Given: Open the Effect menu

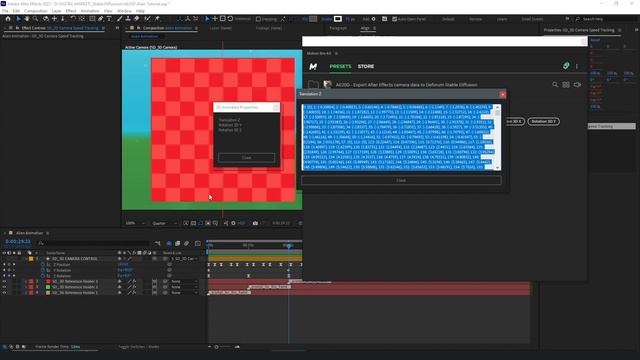Looking at the screenshot, I should 71,11.
